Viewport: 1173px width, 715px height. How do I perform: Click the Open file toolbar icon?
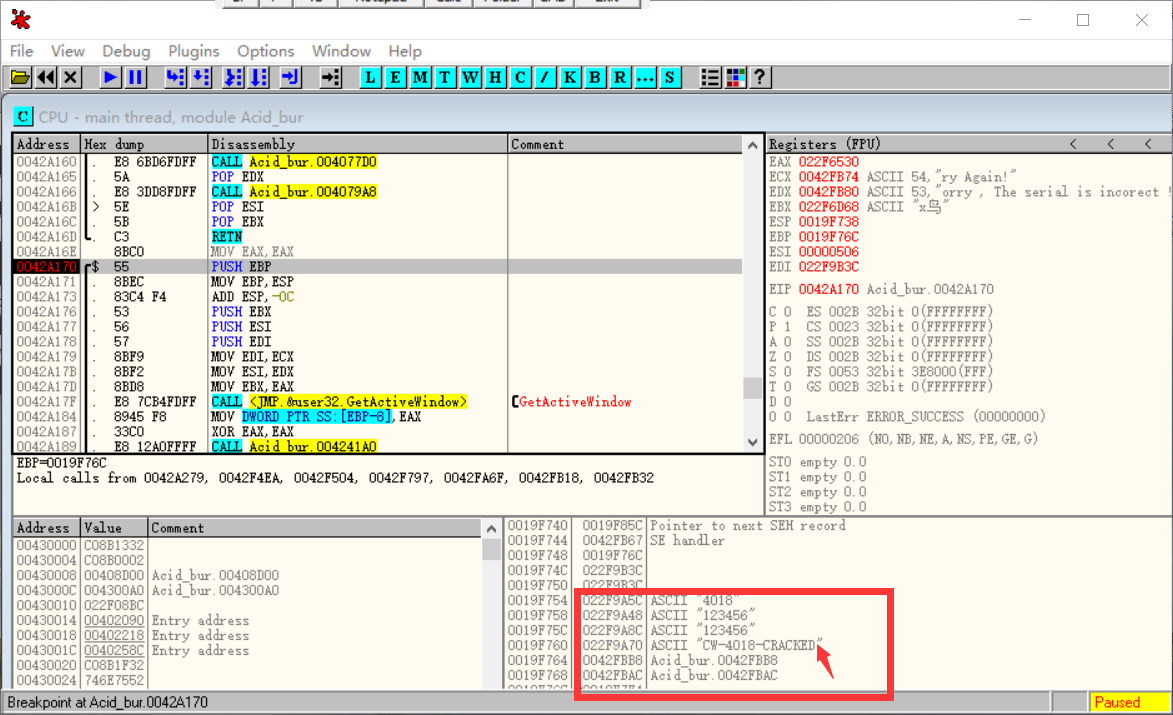pos(20,77)
